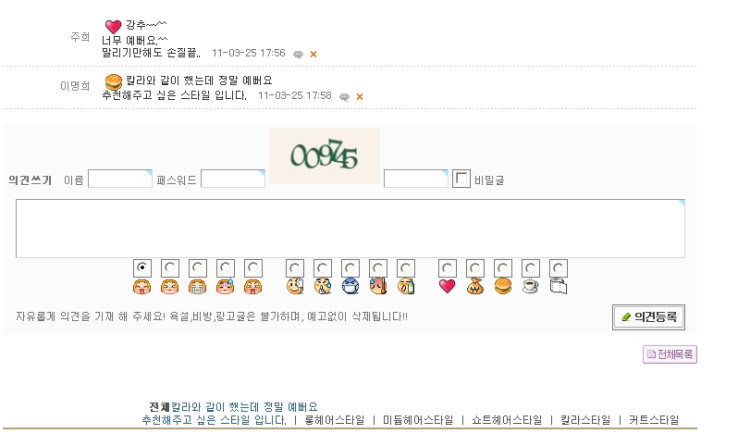The image size is (750, 434).
Task: Enable the 비밀글 secret post checkbox
Action: point(461,178)
